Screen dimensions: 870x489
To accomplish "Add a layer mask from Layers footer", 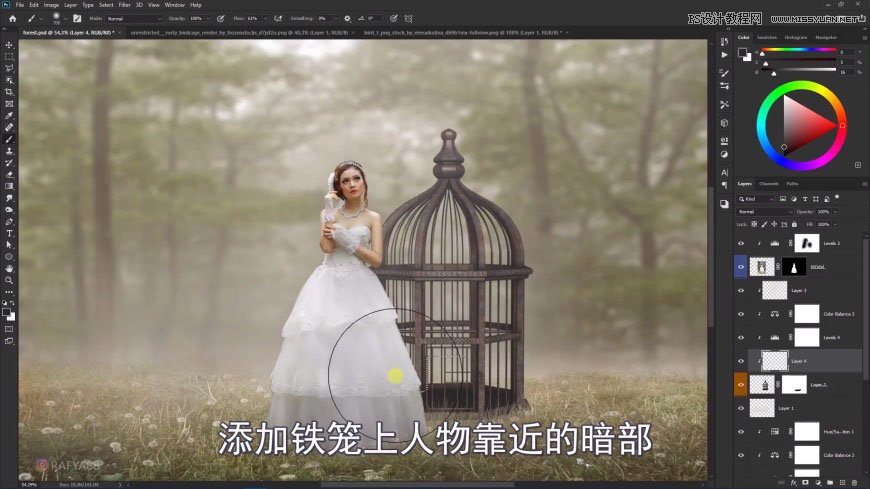I will [805, 483].
